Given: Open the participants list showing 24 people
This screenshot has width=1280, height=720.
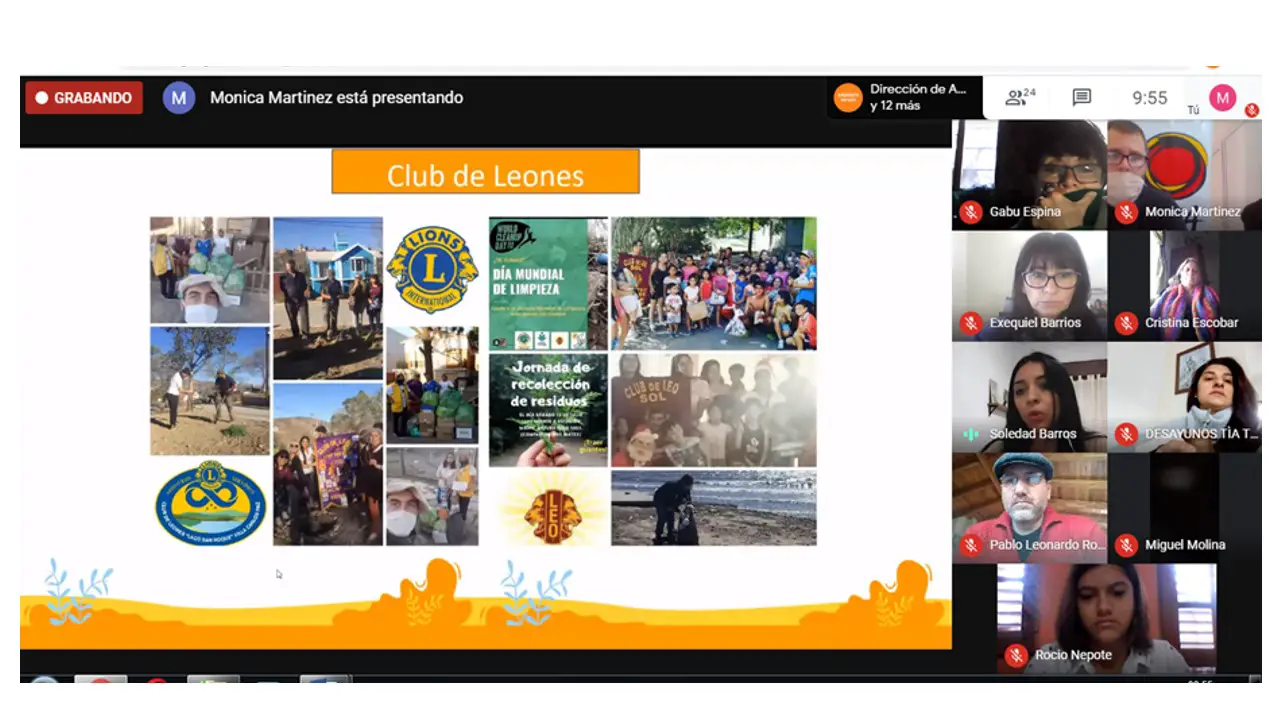Looking at the screenshot, I should 1020,97.
